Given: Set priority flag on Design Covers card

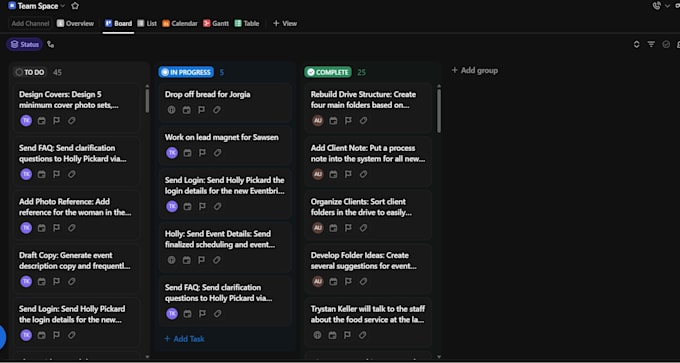Looking at the screenshot, I should coord(56,121).
